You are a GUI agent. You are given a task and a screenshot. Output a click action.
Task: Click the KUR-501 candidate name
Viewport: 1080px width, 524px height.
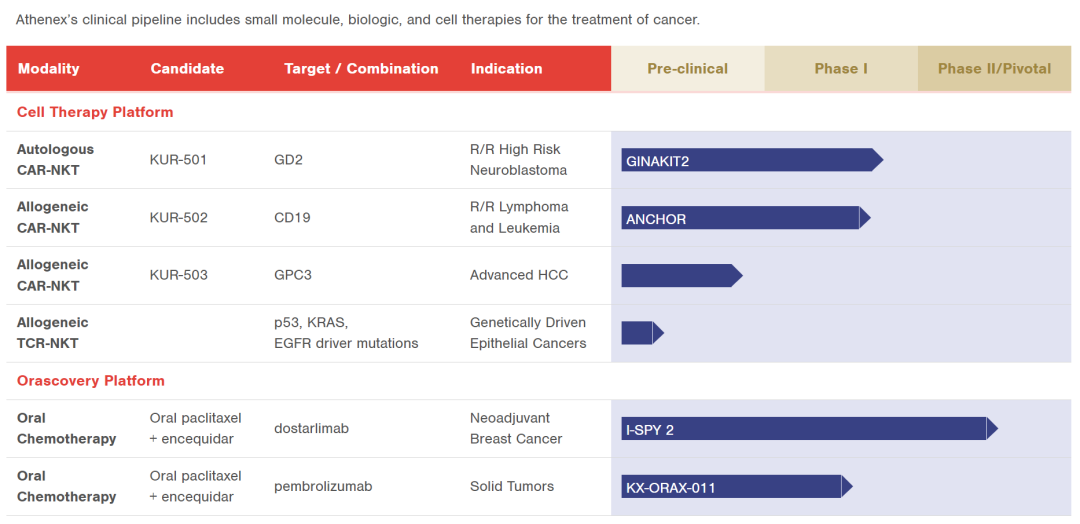[x=178, y=160]
